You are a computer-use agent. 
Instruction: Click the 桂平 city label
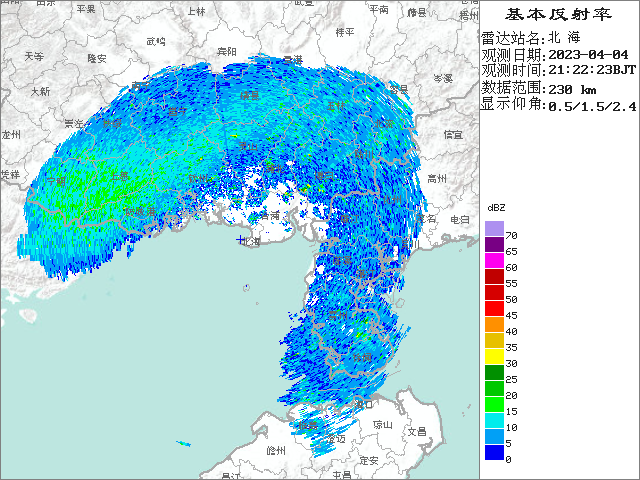coord(345,32)
